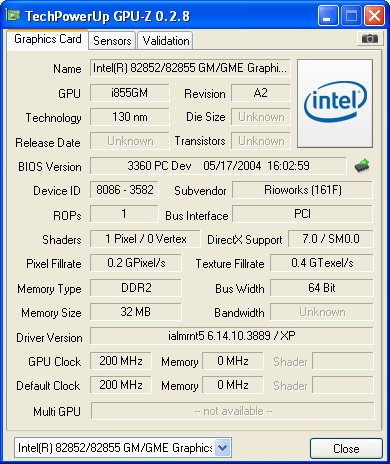The width and height of the screenshot is (390, 464).
Task: Click the GPU Clock 200 MHz field
Action: coord(121,361)
